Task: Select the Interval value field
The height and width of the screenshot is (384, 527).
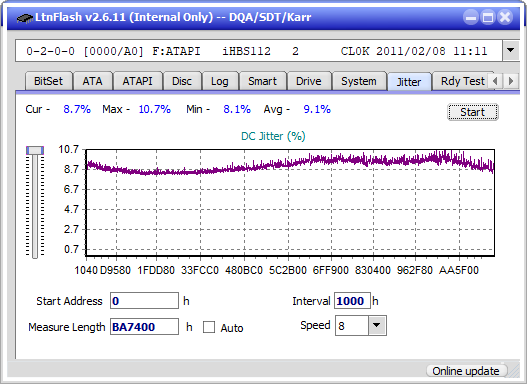Action: tap(352, 301)
